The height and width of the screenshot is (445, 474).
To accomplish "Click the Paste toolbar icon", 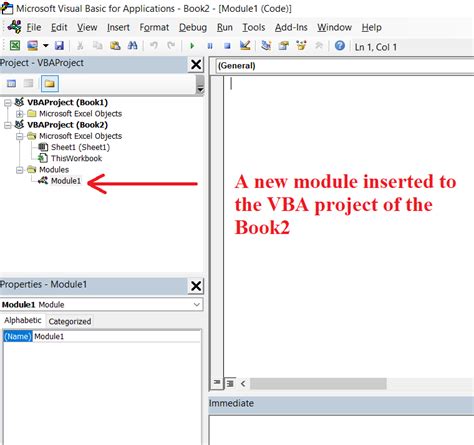I will (x=115, y=45).
